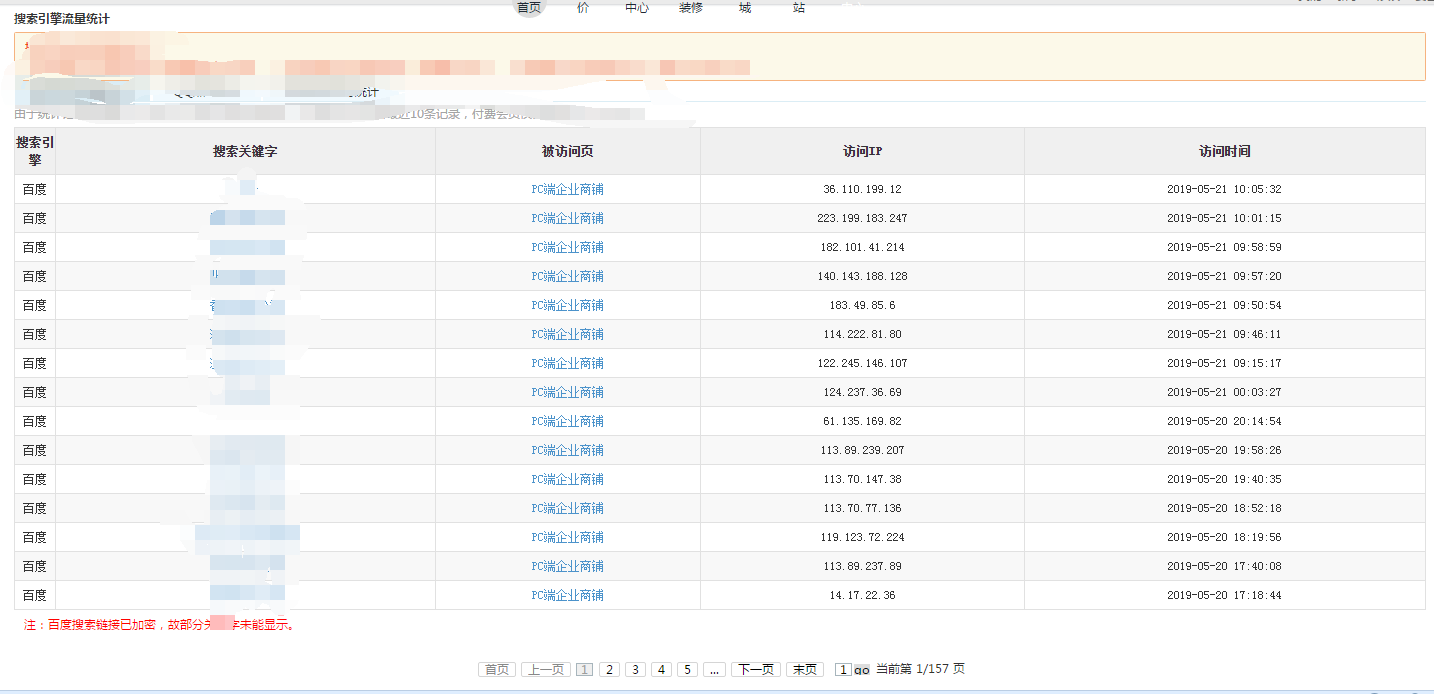Click PC端企业商铺 link for IP 183.49.85.6
Screen dimensions: 1434x694
[567, 305]
